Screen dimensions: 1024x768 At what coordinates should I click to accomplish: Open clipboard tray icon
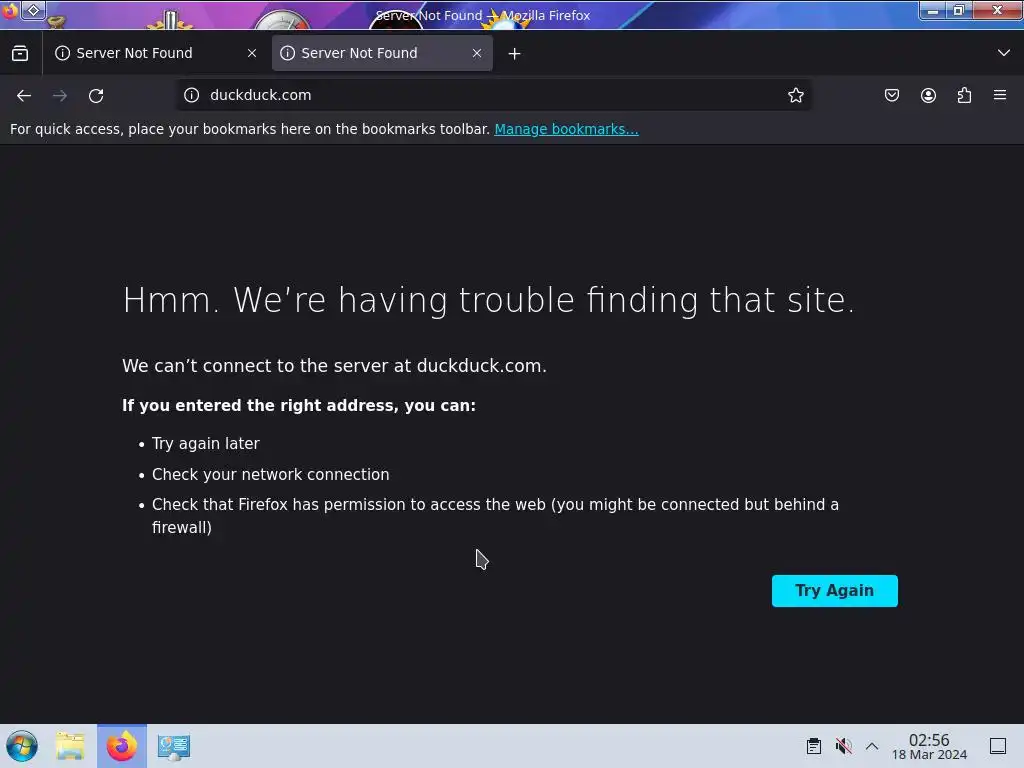tap(814, 746)
